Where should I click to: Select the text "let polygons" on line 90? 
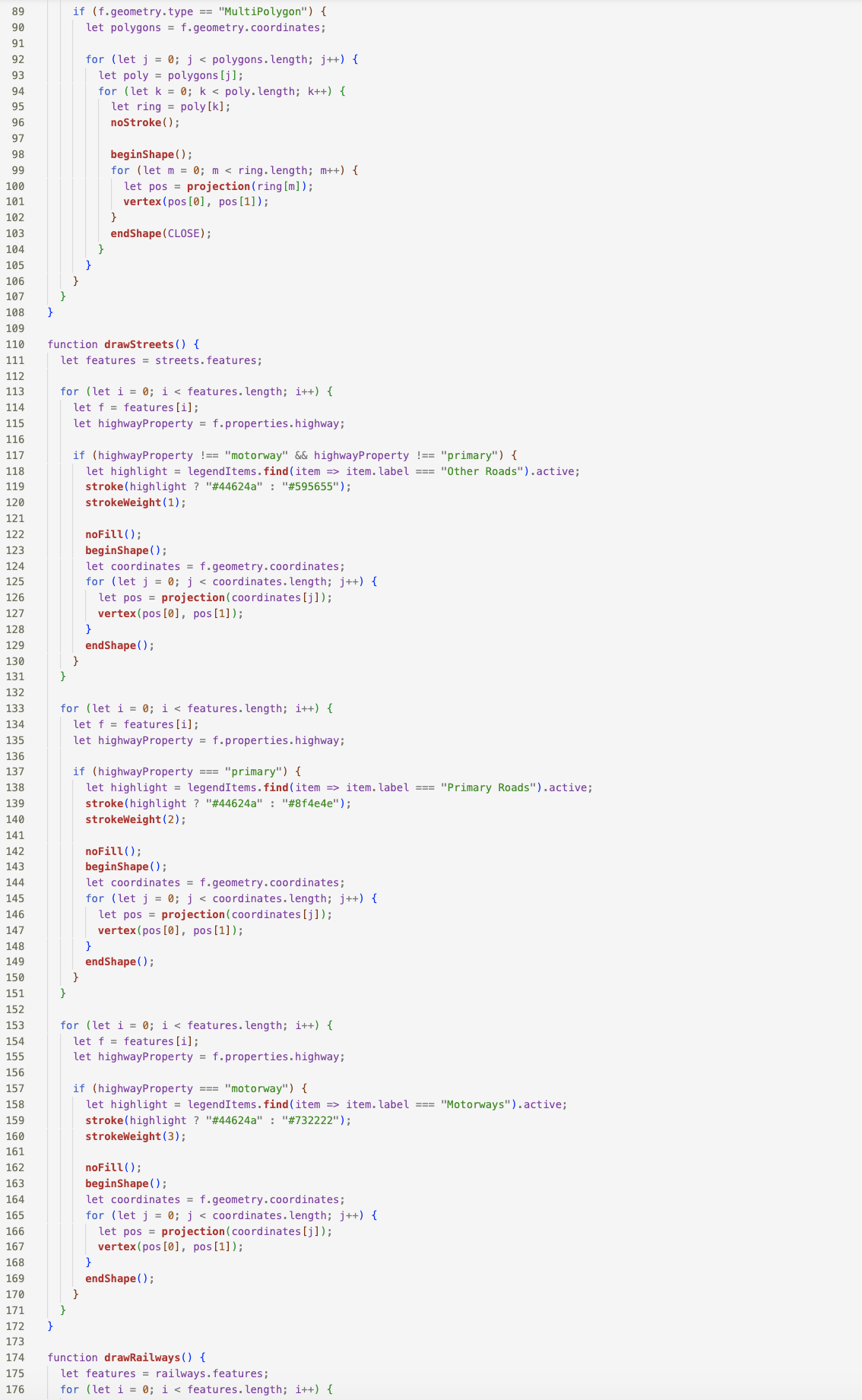point(123,27)
